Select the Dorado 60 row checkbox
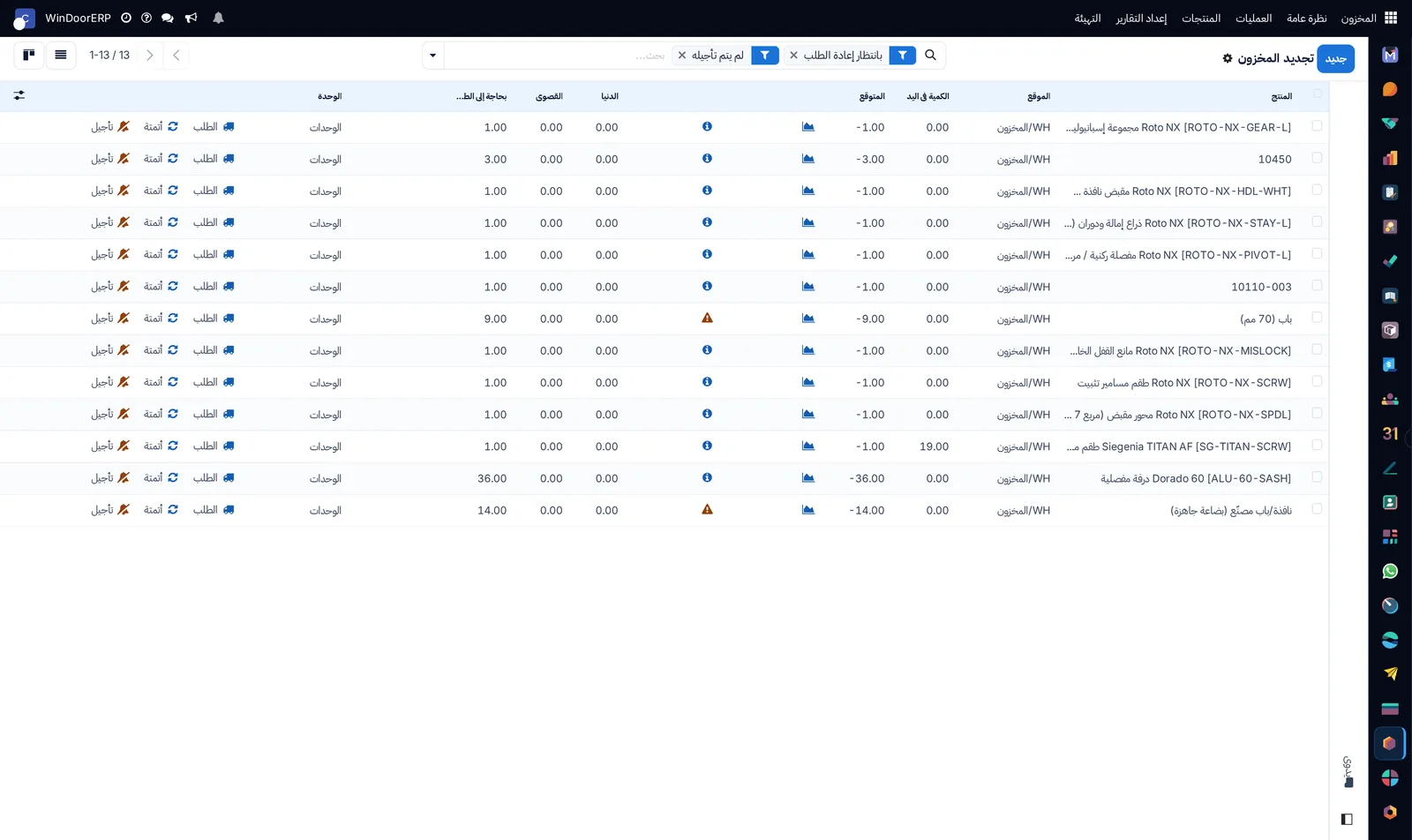Viewport: 1412px width, 840px height. tap(1317, 477)
